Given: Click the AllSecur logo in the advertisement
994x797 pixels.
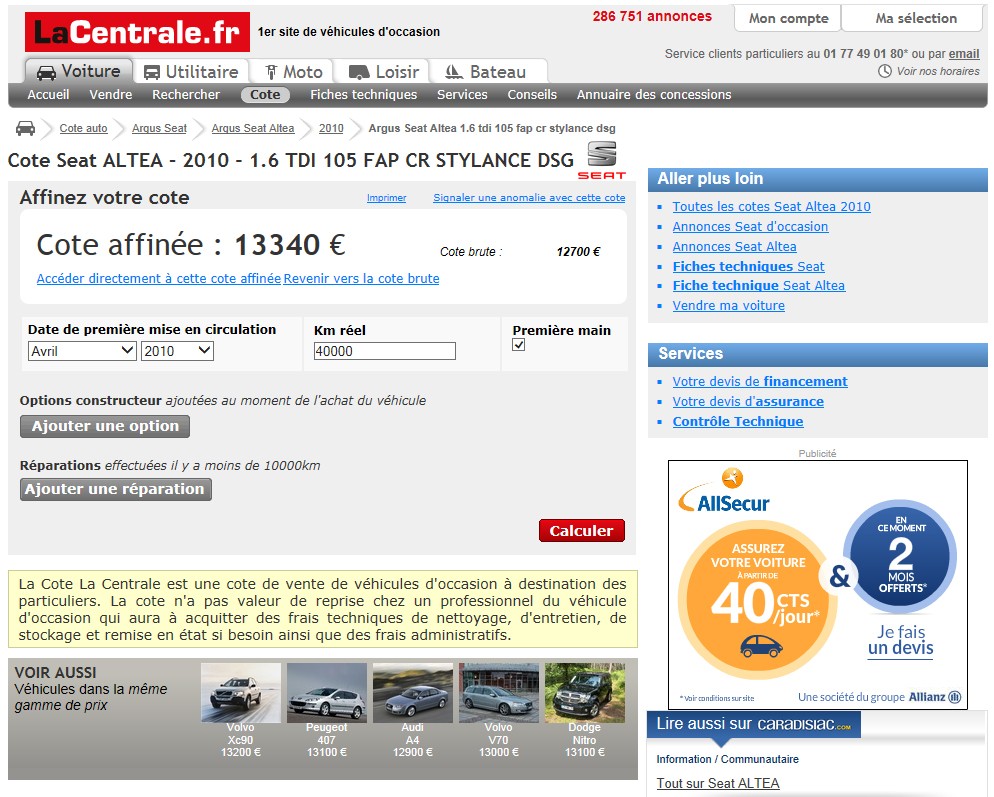Looking at the screenshot, I should click(724, 491).
